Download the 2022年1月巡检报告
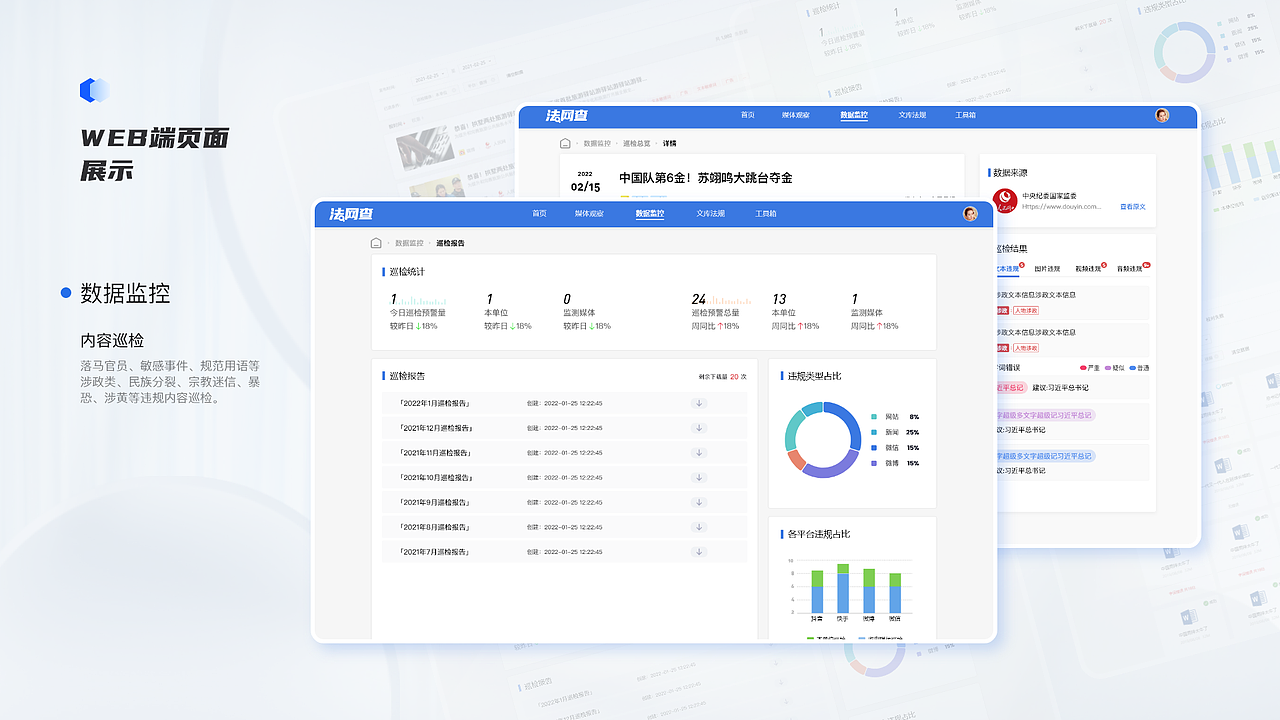Screen dimensions: 1280x720 (x=698, y=403)
